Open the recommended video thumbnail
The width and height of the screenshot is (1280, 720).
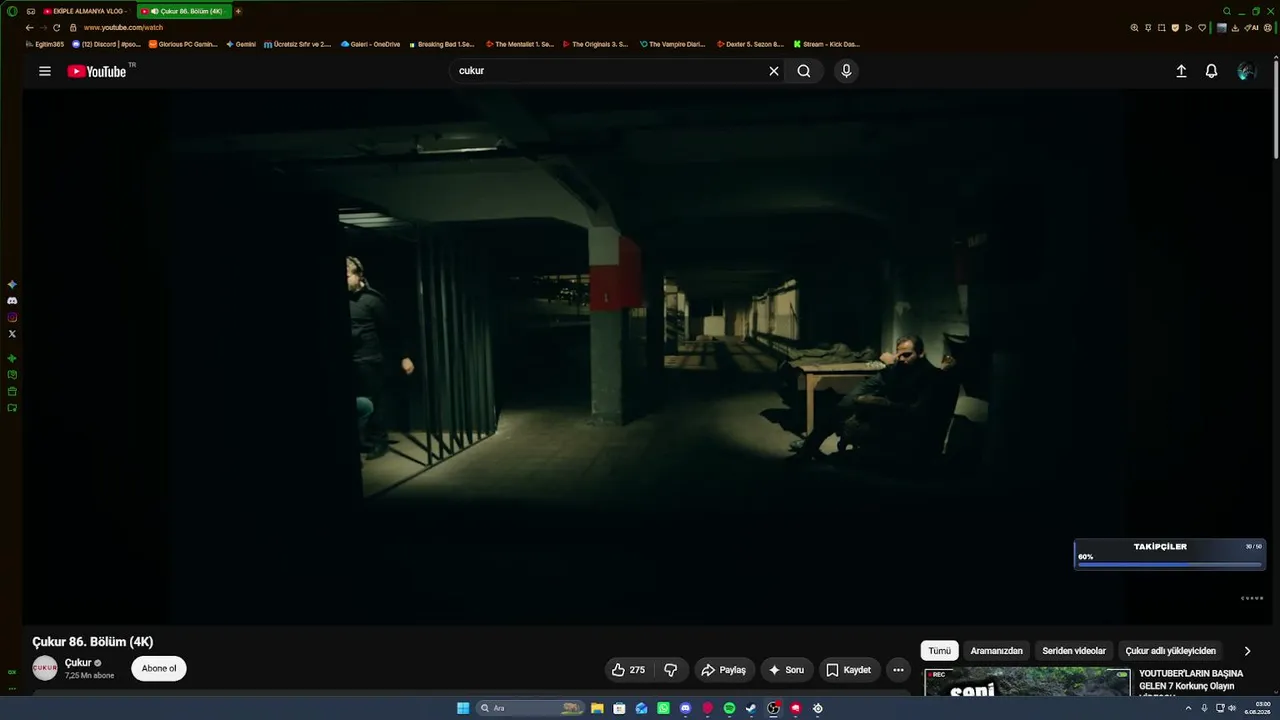pos(1027,682)
